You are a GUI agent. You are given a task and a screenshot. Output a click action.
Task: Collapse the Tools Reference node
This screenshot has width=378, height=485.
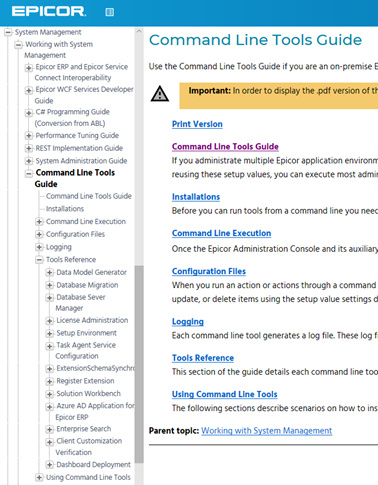pyautogui.click(x=39, y=260)
